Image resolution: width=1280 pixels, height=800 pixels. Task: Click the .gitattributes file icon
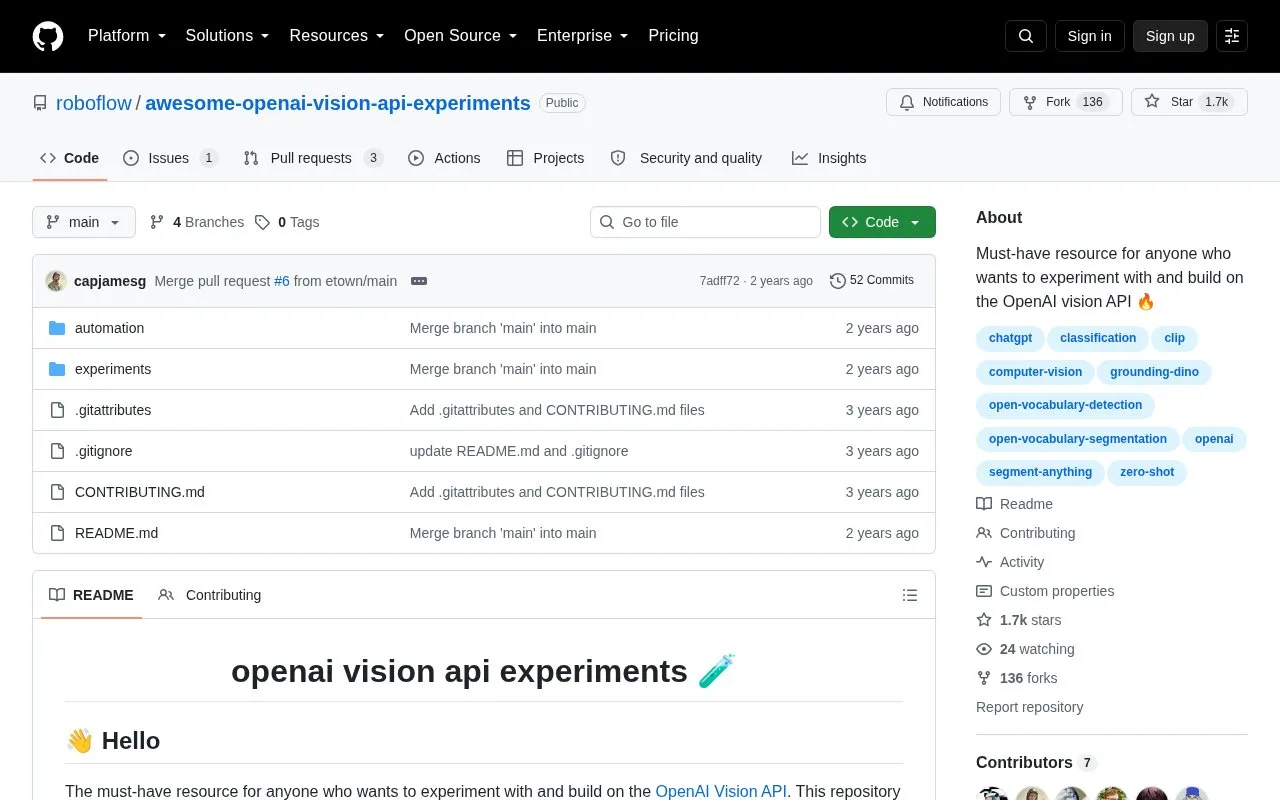coord(57,410)
